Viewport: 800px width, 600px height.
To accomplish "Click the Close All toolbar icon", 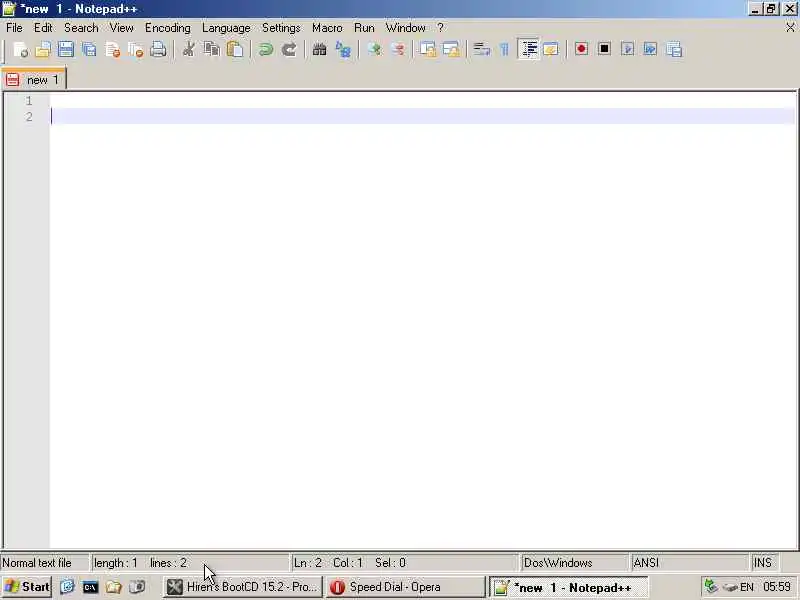I will 135,49.
